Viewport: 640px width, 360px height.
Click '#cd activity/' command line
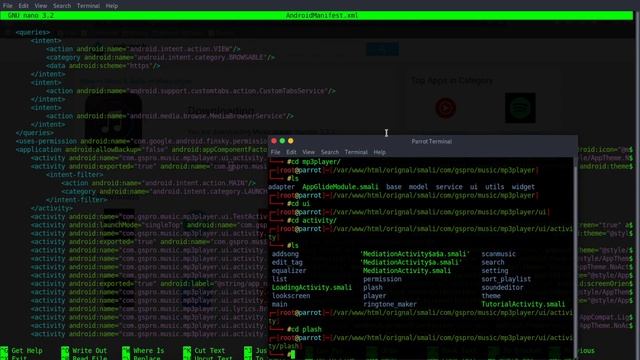click(x=312, y=220)
